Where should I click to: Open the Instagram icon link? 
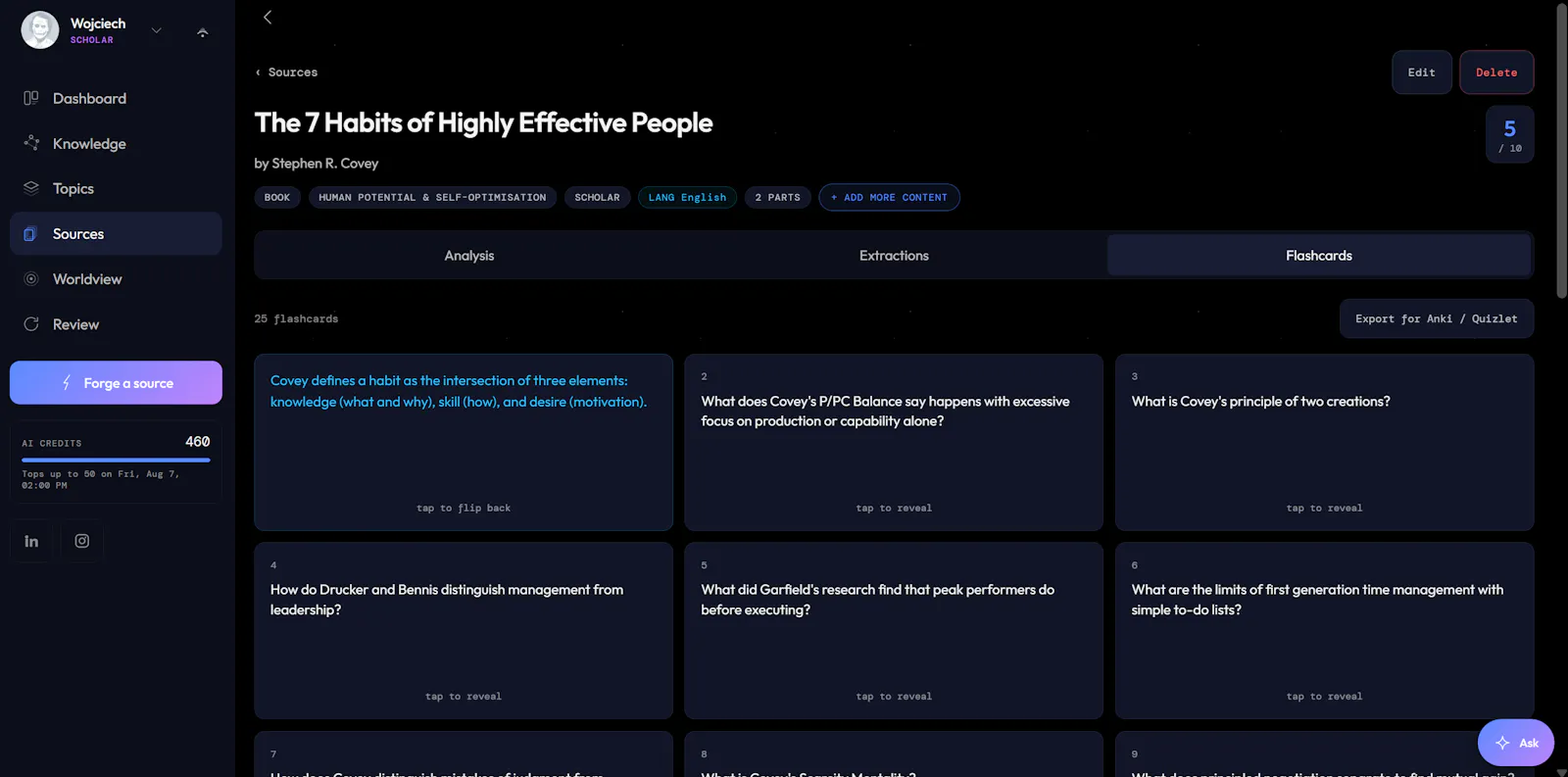pos(82,541)
